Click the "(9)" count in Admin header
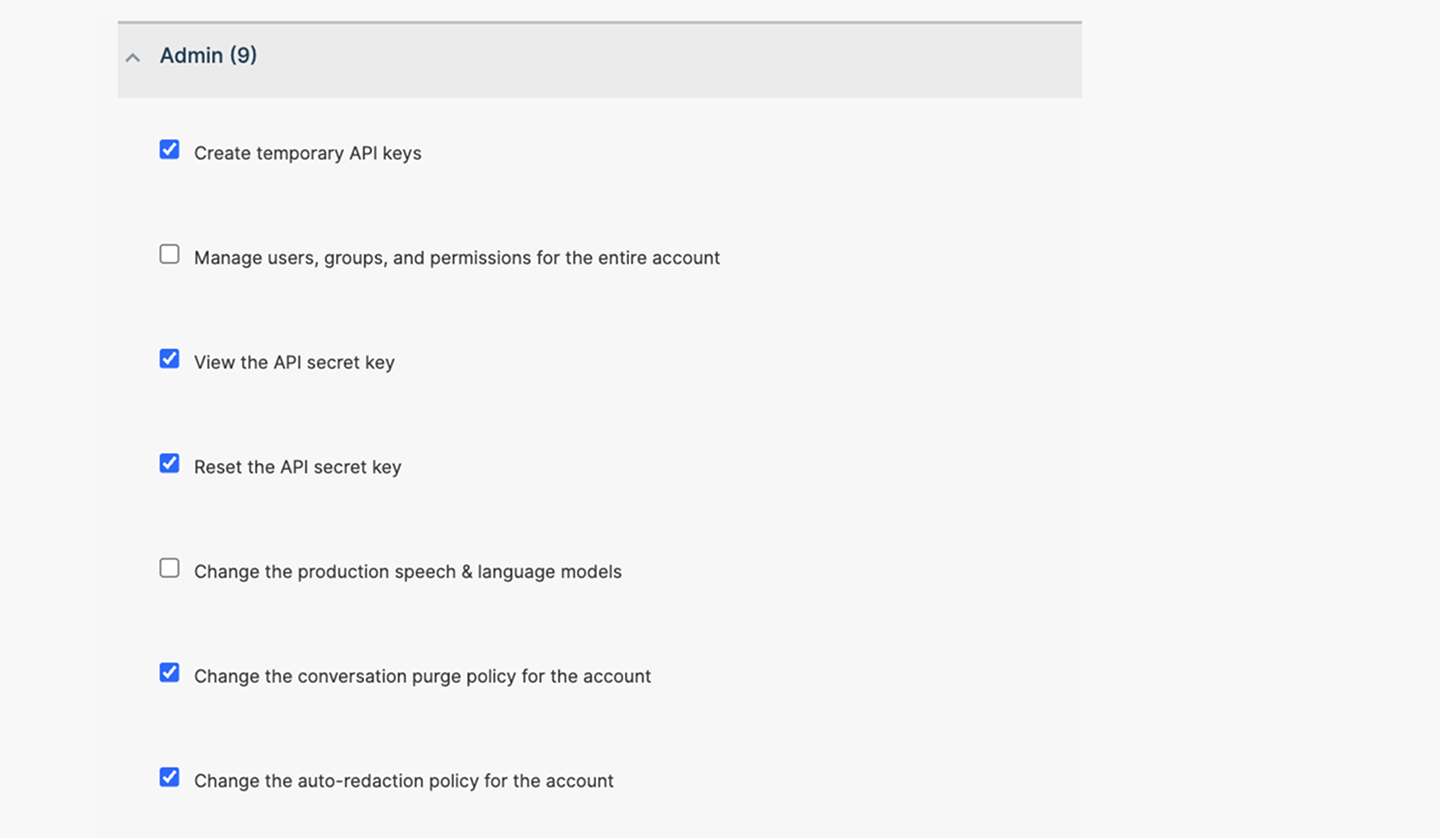The height and width of the screenshot is (838, 1440). click(x=243, y=56)
